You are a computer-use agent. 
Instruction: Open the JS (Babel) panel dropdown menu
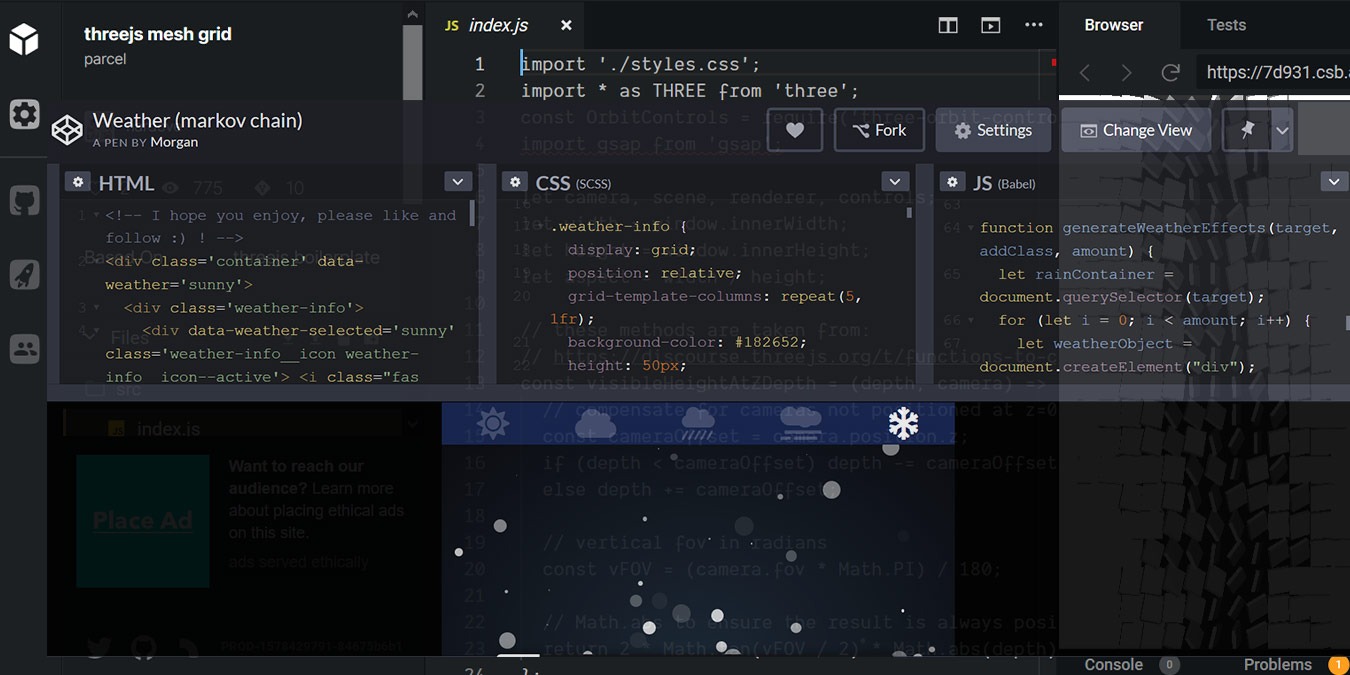1334,181
